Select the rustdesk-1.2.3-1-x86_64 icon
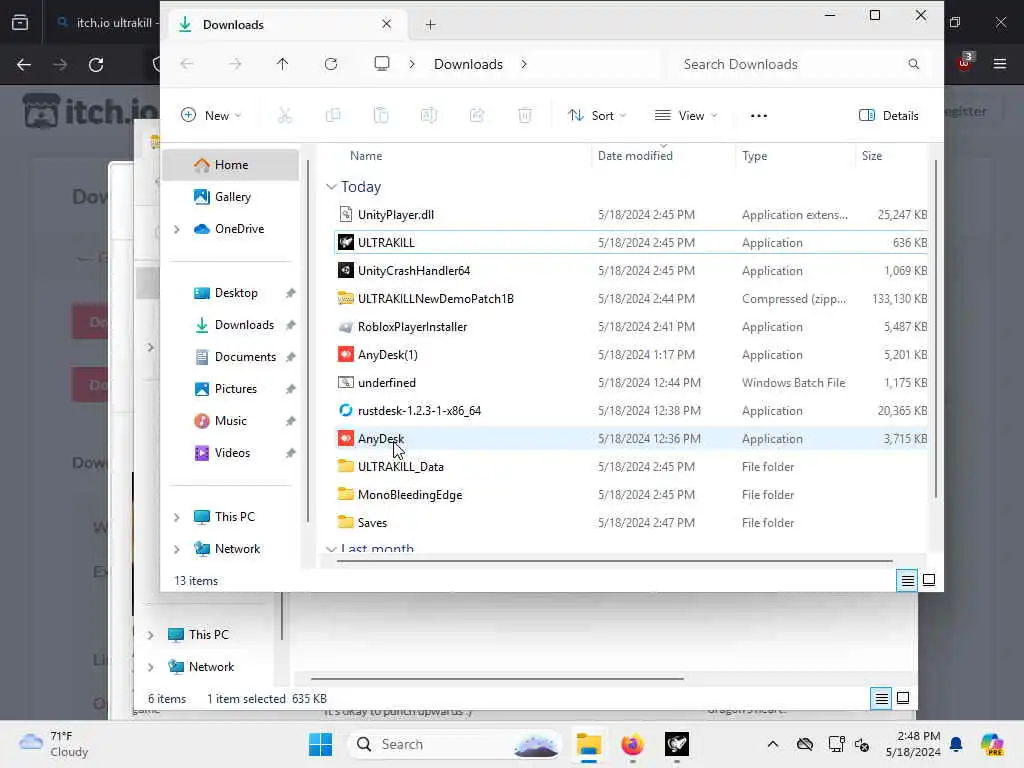This screenshot has width=1024, height=768. (x=345, y=411)
